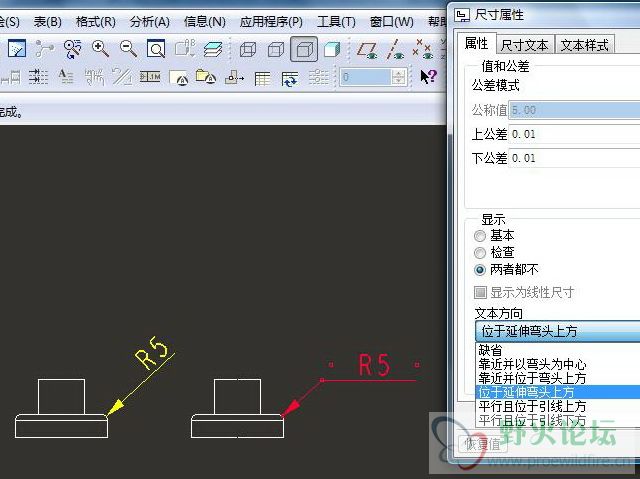Click the Zoom In magnifier
Viewport: 640px width, 479px height.
(x=100, y=49)
